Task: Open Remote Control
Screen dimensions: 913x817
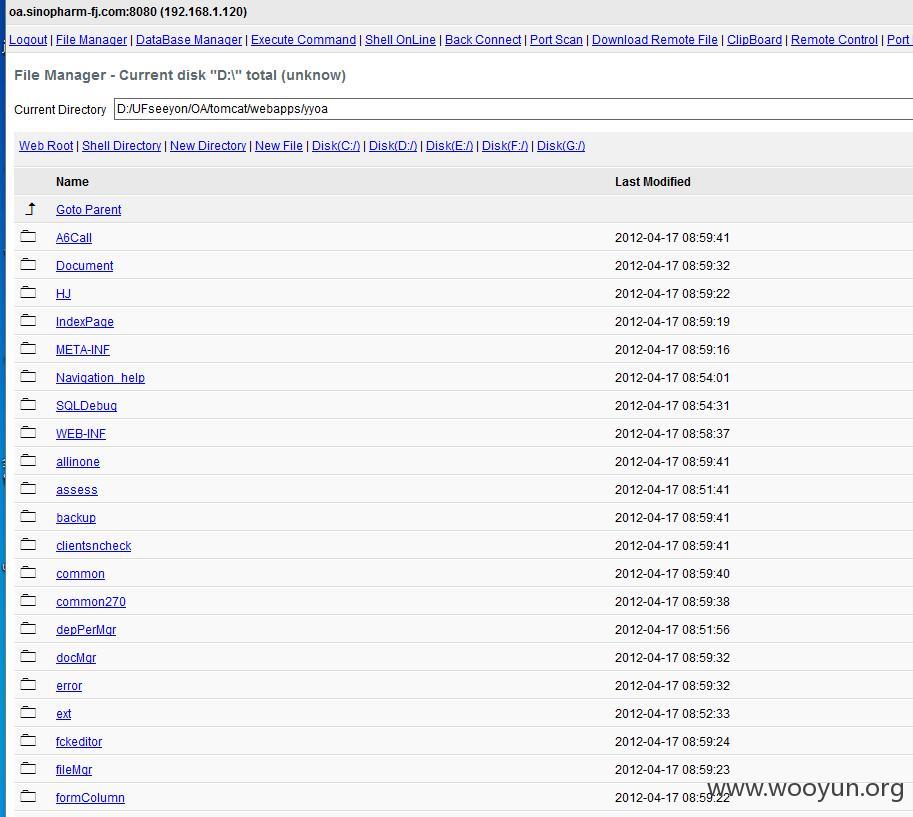Action: point(834,40)
